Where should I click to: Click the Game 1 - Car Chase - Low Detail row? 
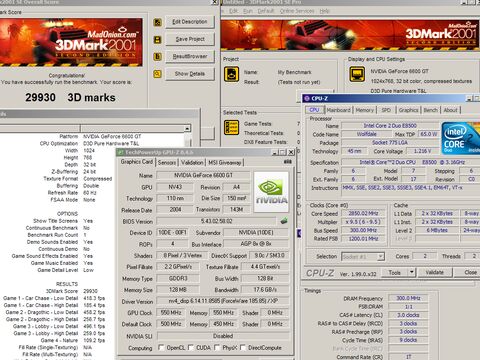coord(54,298)
